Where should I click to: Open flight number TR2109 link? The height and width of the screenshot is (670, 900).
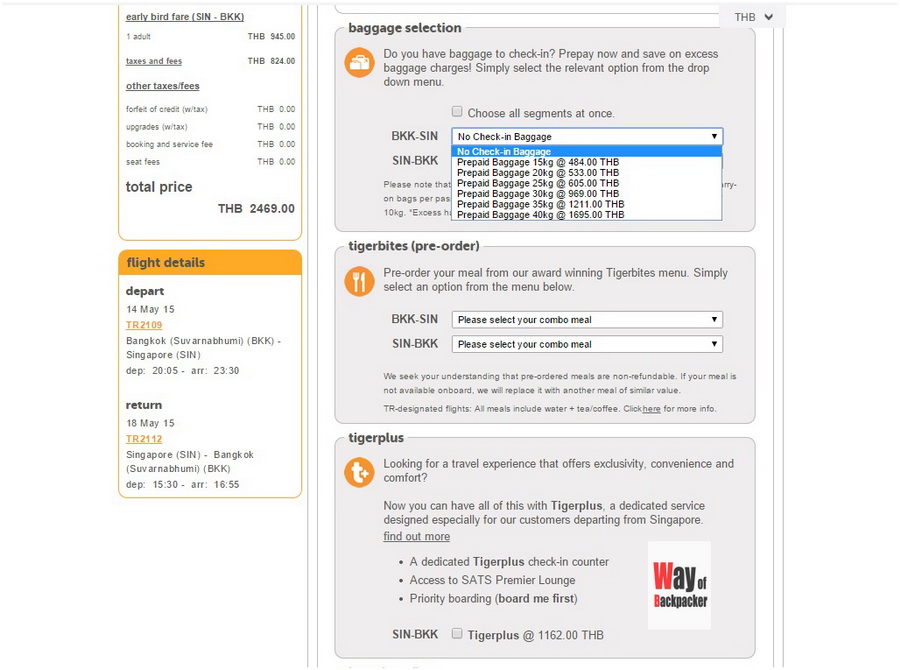tap(144, 325)
